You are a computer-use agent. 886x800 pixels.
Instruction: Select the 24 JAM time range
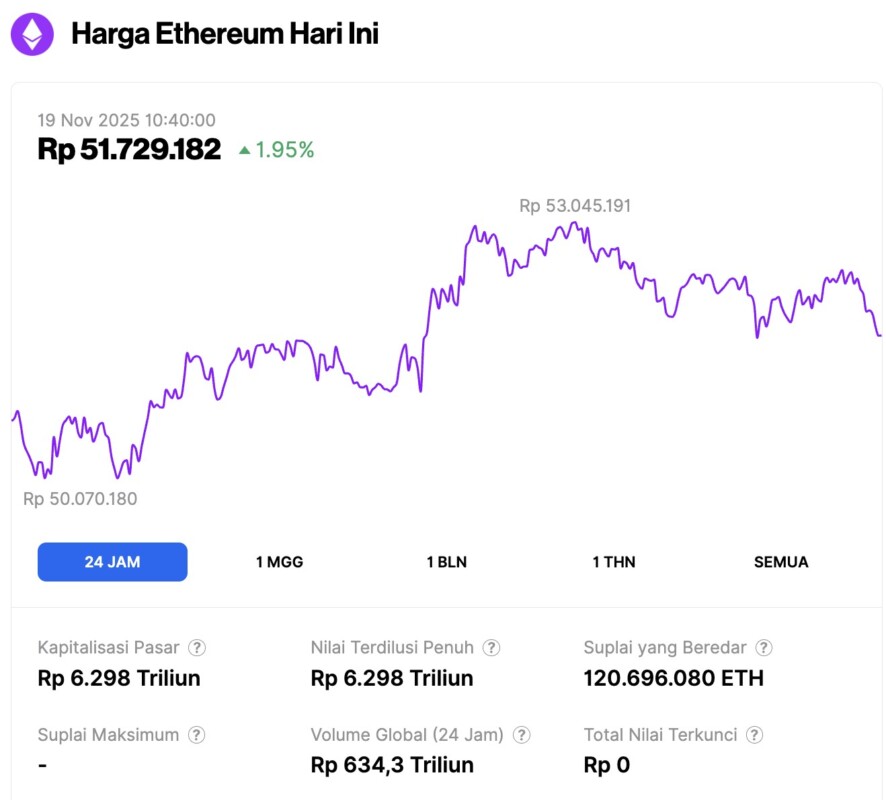click(112, 562)
